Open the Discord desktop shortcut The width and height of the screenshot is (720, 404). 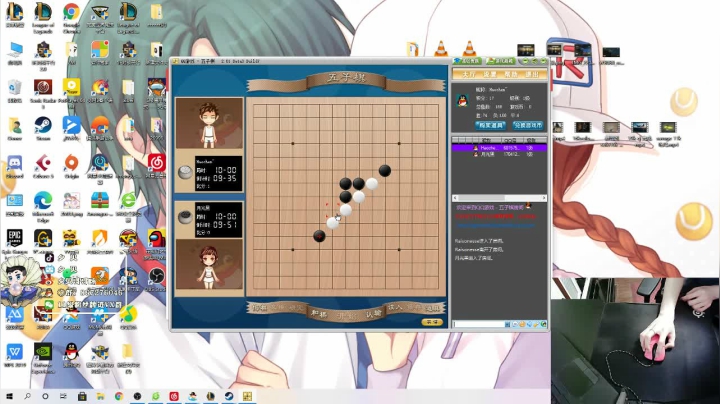15,166
